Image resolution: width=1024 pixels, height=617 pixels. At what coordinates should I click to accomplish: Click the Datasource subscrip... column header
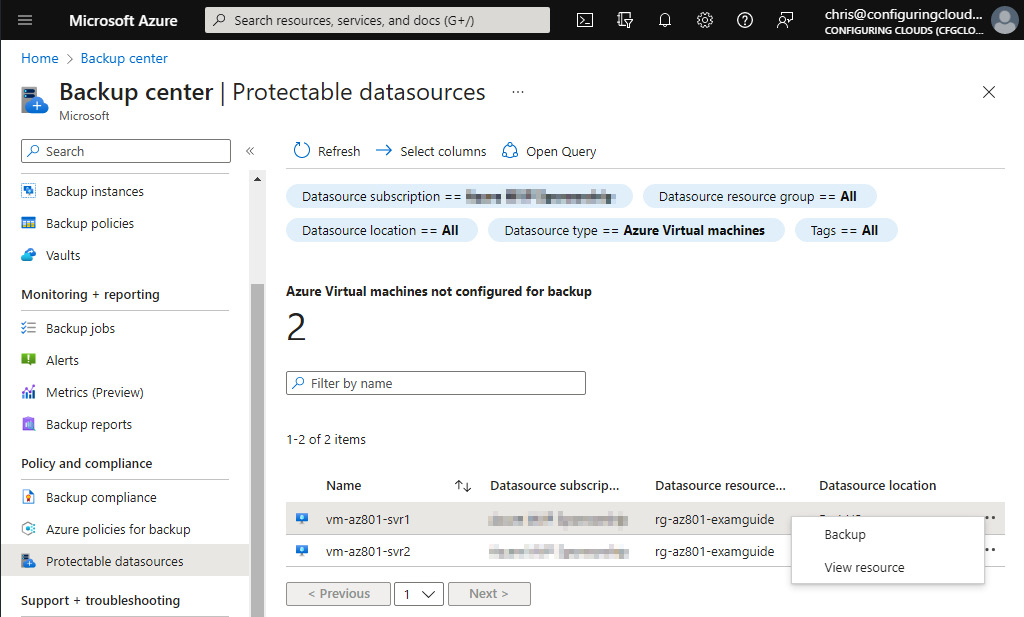[x=554, y=485]
